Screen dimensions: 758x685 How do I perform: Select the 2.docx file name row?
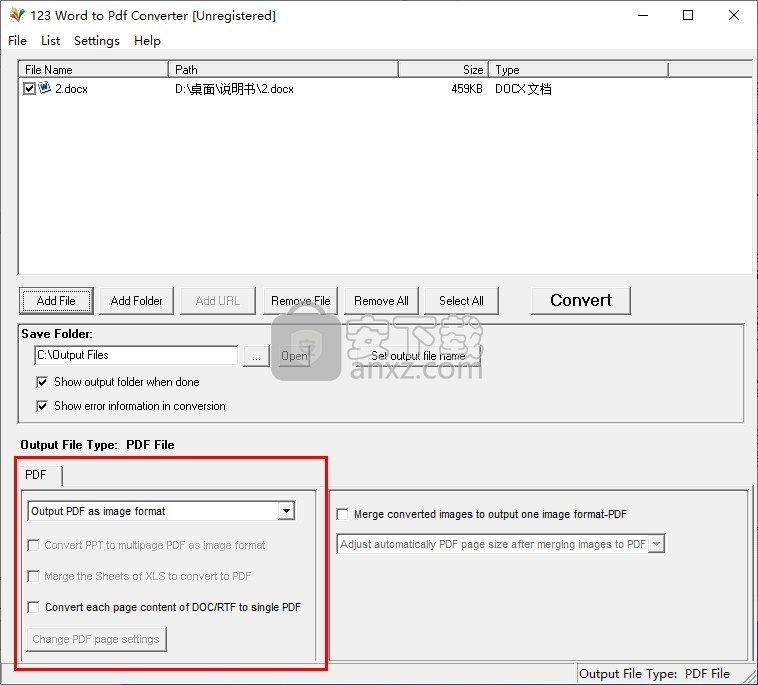coord(71,89)
